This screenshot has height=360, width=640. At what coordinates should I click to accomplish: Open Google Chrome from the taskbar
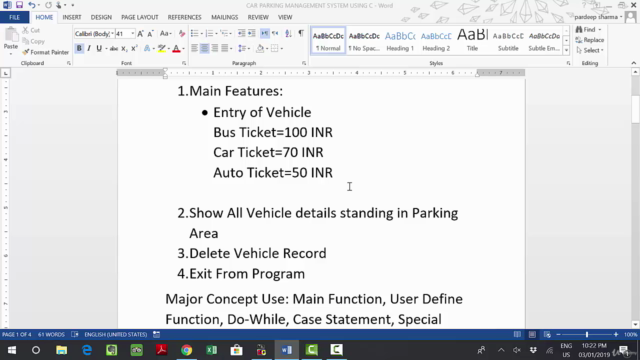[187, 350]
